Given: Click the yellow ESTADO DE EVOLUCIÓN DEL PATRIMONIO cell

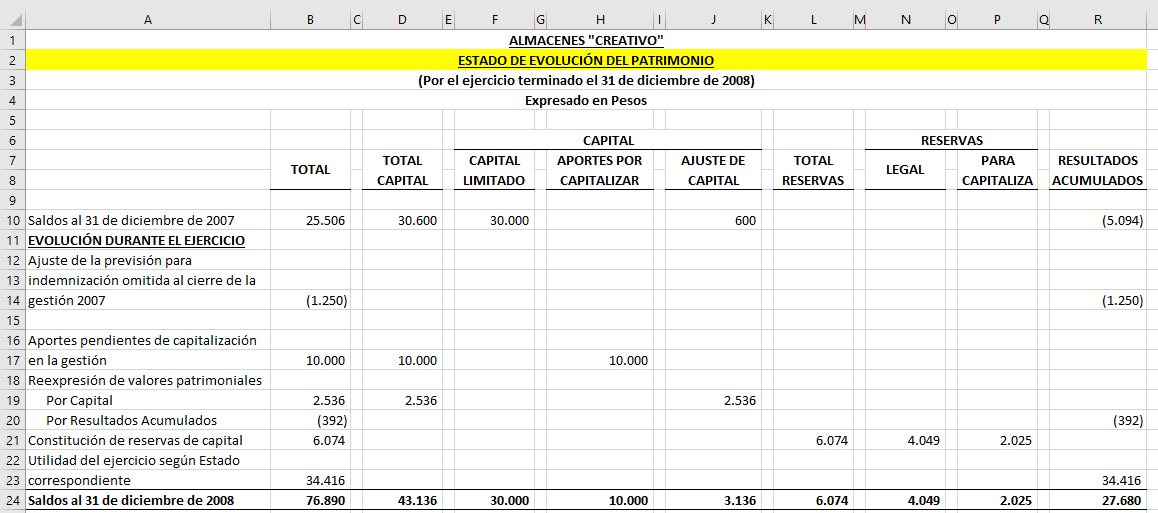Looking at the screenshot, I should [x=586, y=61].
